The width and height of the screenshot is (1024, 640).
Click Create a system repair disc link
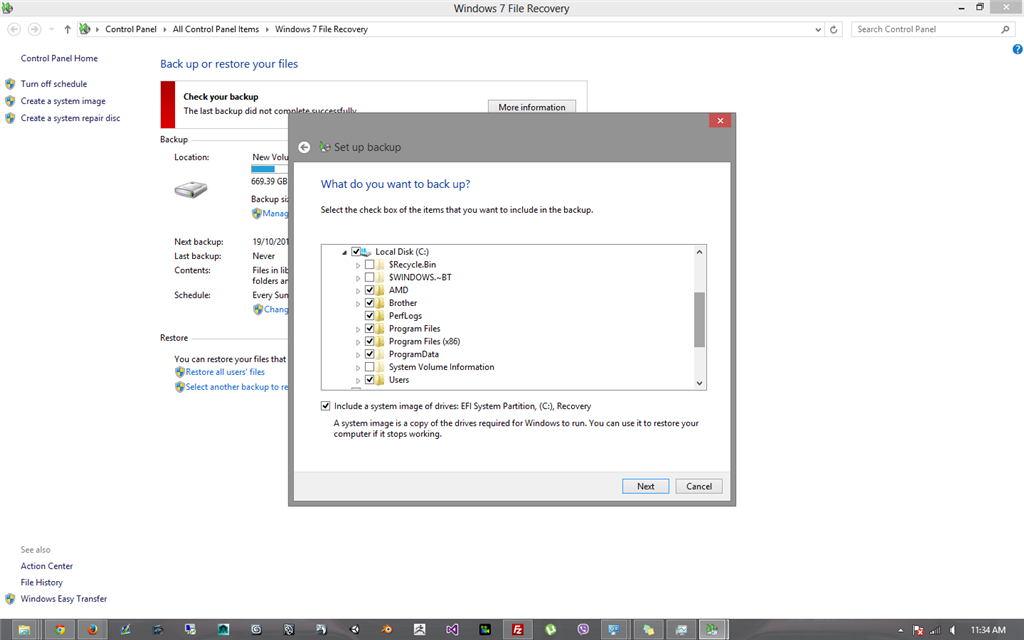pos(71,118)
